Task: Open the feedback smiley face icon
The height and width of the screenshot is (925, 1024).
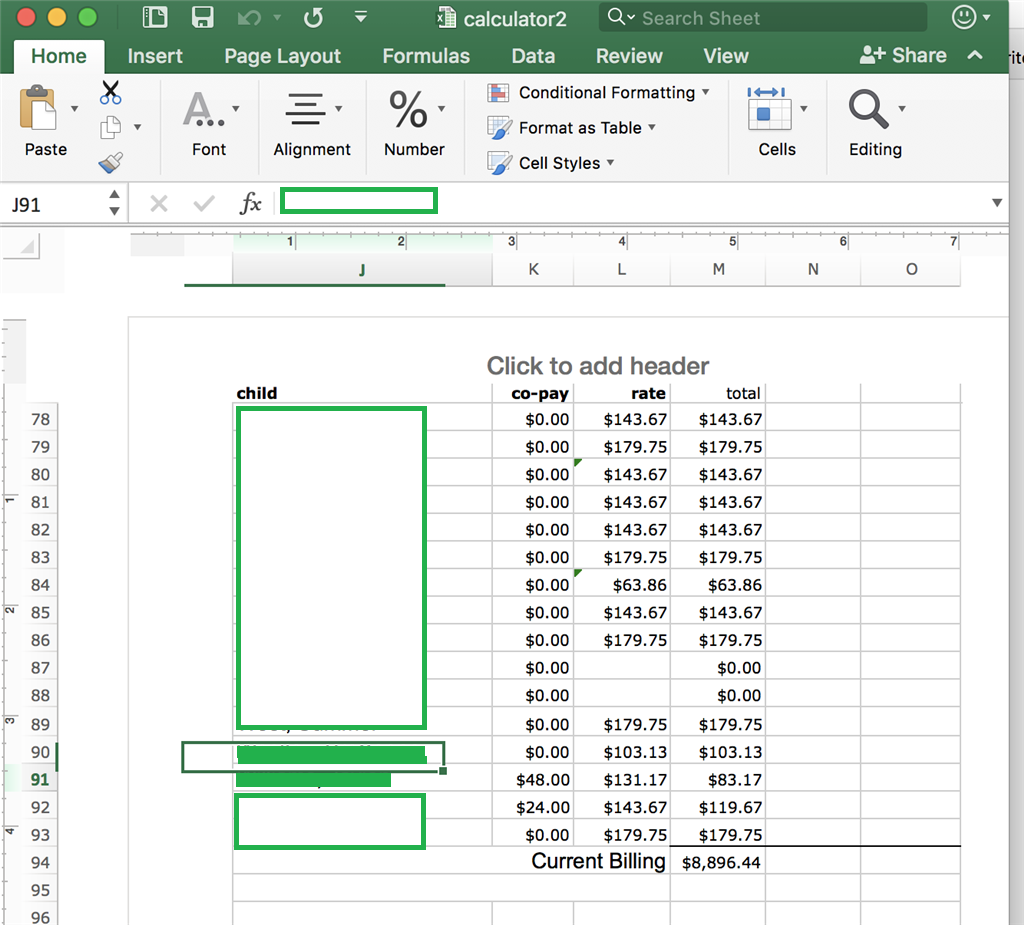Action: pos(964,17)
